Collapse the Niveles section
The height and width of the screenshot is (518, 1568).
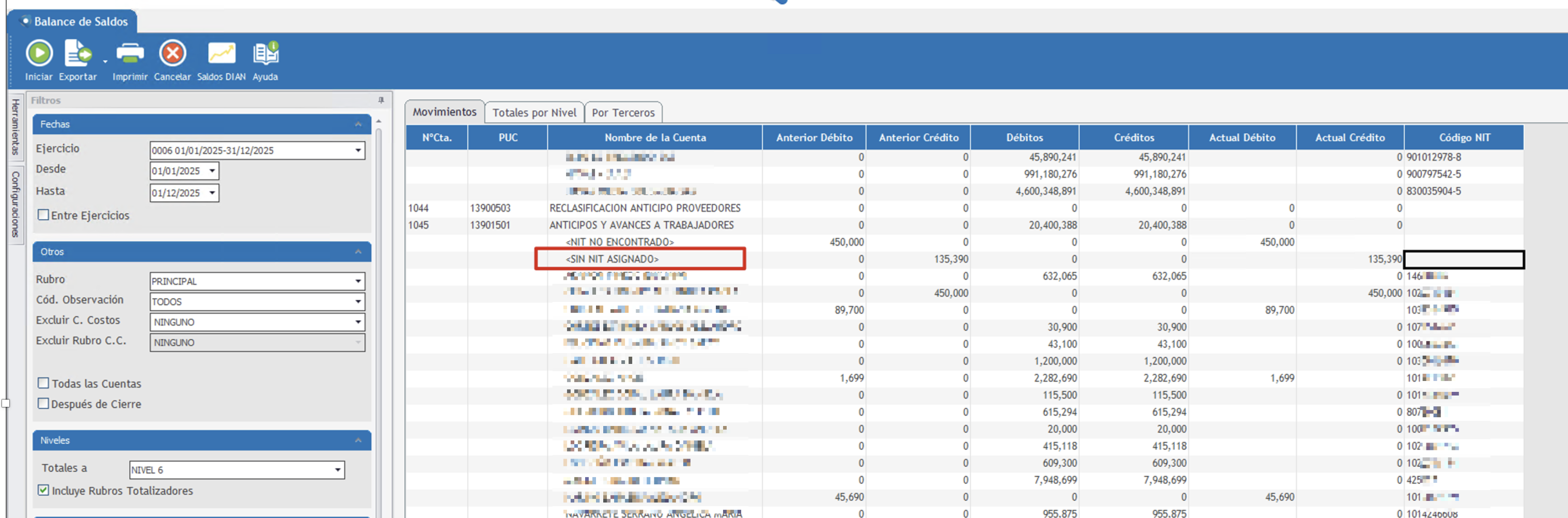pos(358,440)
